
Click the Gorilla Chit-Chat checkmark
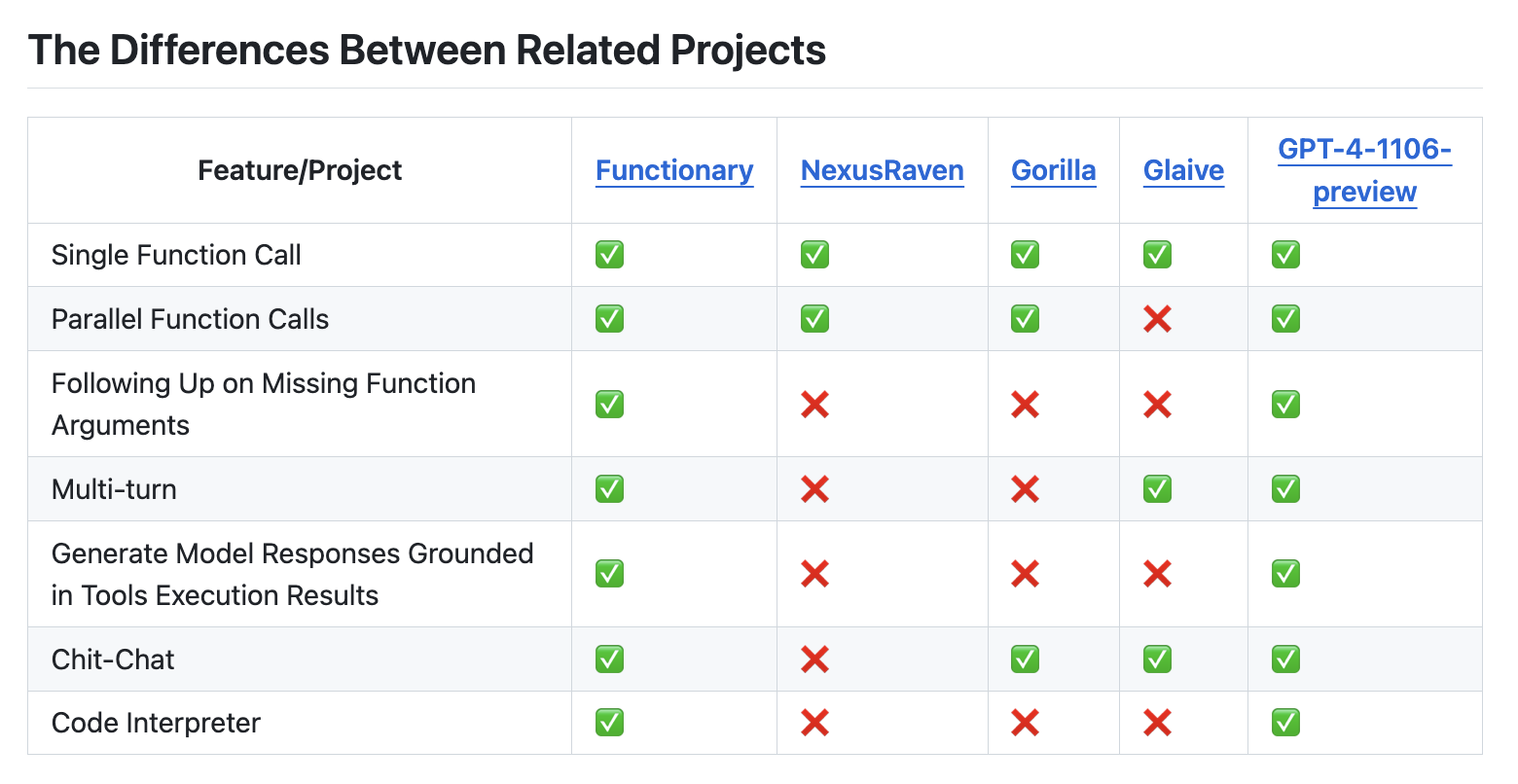pyautogui.click(x=1024, y=659)
